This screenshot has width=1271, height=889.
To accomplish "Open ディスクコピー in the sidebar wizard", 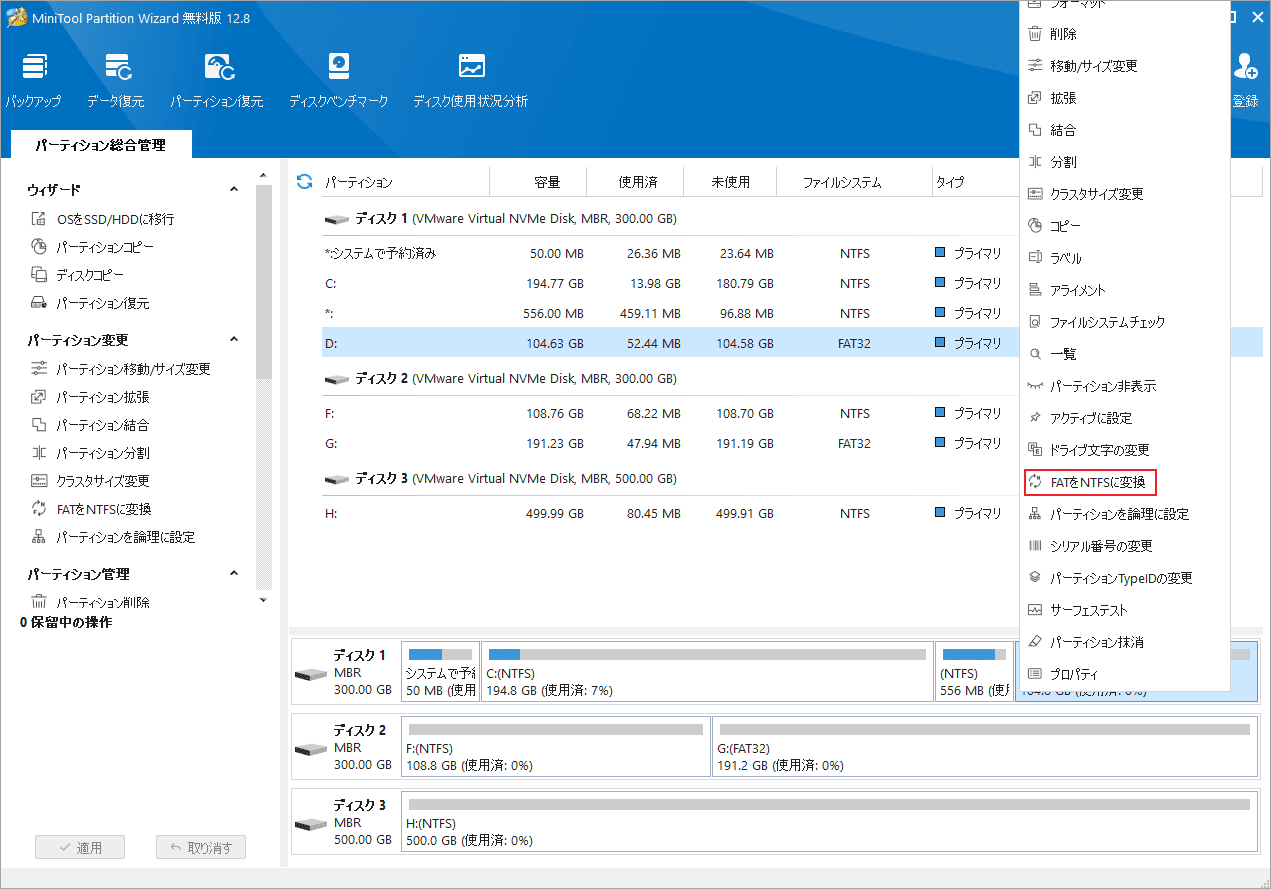I will point(78,275).
